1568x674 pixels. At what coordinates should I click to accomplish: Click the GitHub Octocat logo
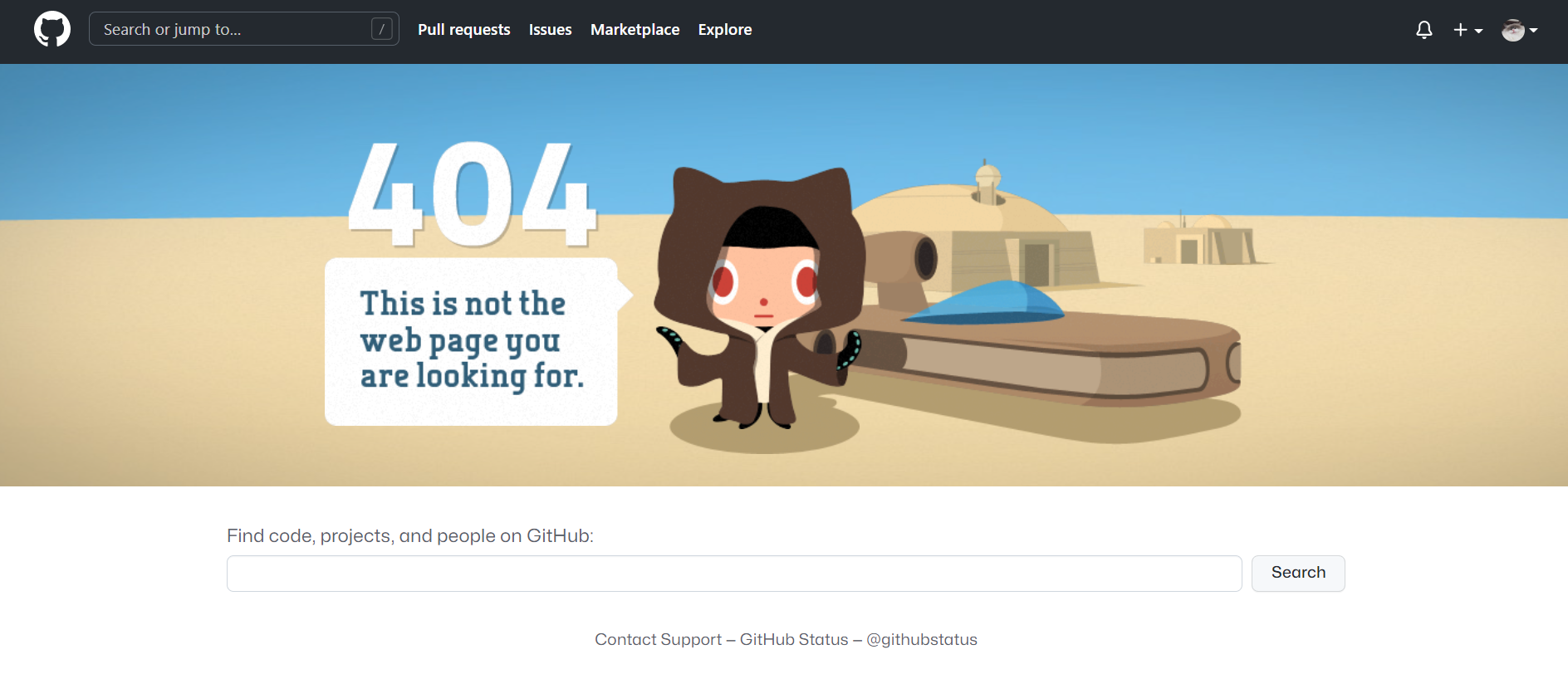pos(52,29)
